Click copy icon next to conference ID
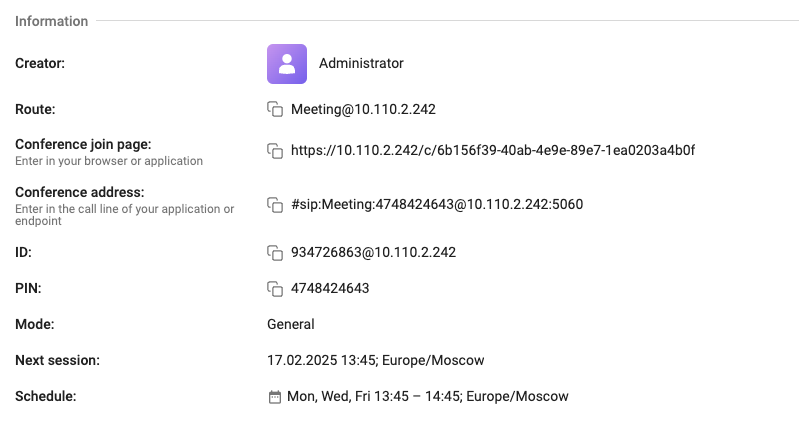799x422 pixels. pos(275,253)
